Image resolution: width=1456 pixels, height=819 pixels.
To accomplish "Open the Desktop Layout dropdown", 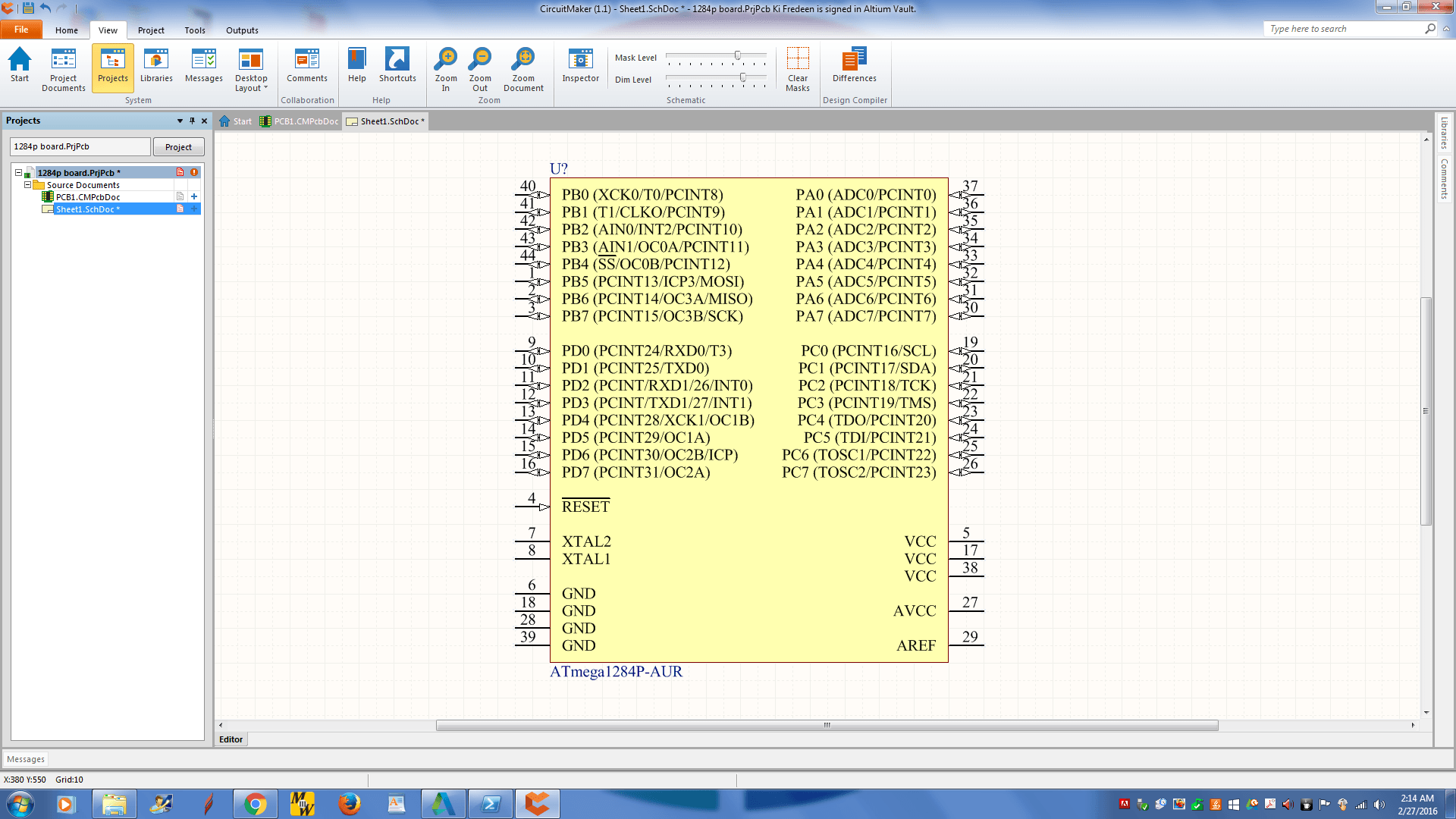I will tap(251, 69).
